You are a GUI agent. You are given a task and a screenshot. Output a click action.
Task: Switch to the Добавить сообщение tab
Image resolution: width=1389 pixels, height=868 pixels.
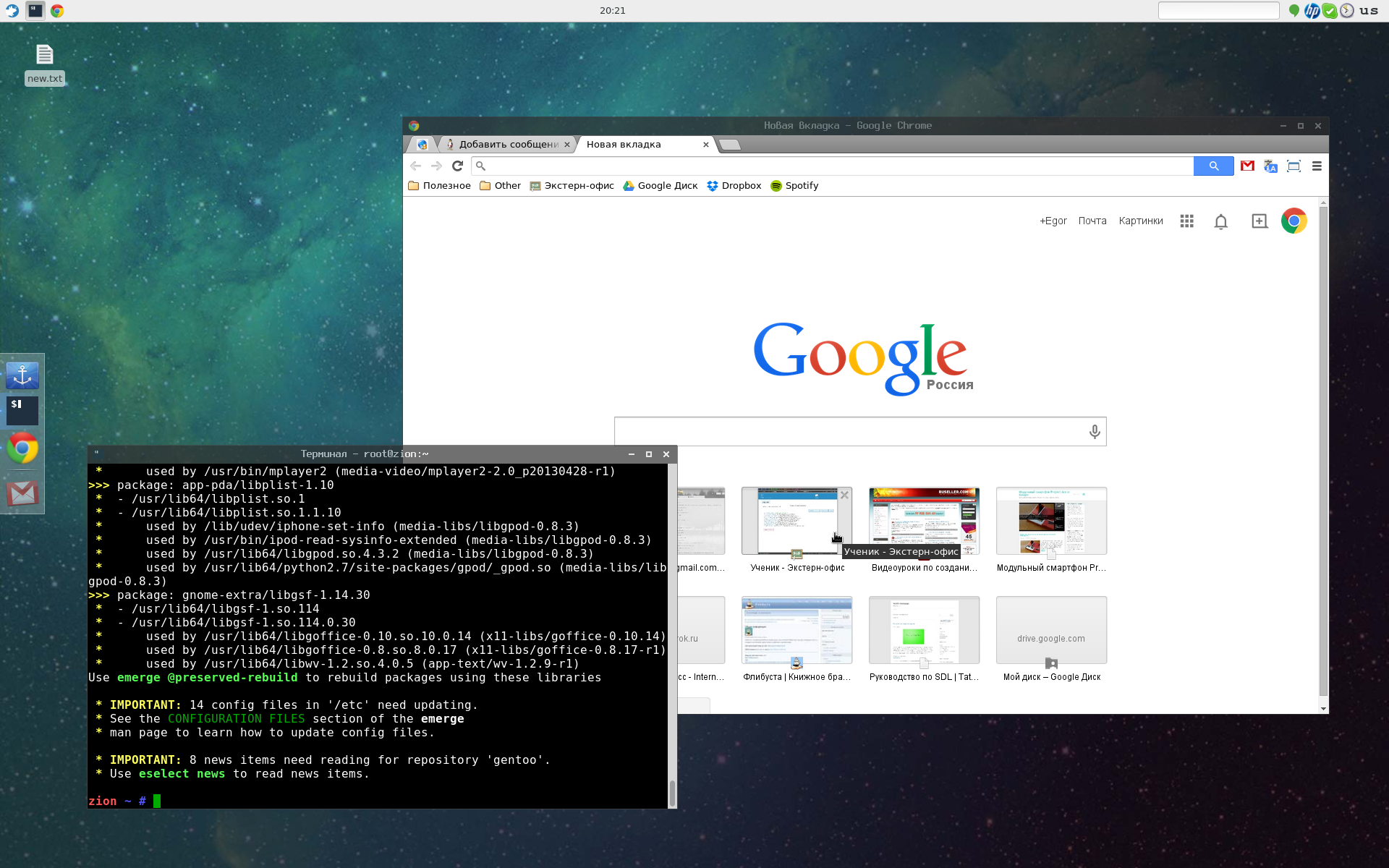(x=506, y=145)
